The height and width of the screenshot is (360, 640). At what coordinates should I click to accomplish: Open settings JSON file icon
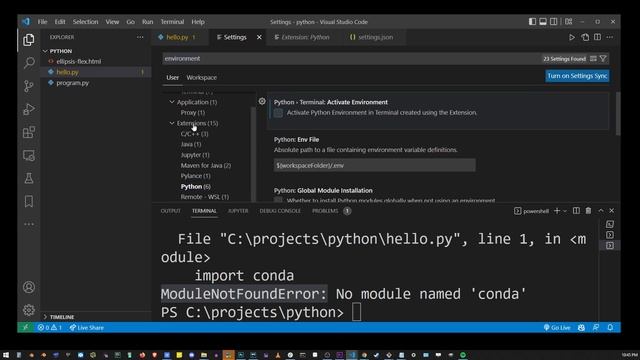[x=585, y=37]
